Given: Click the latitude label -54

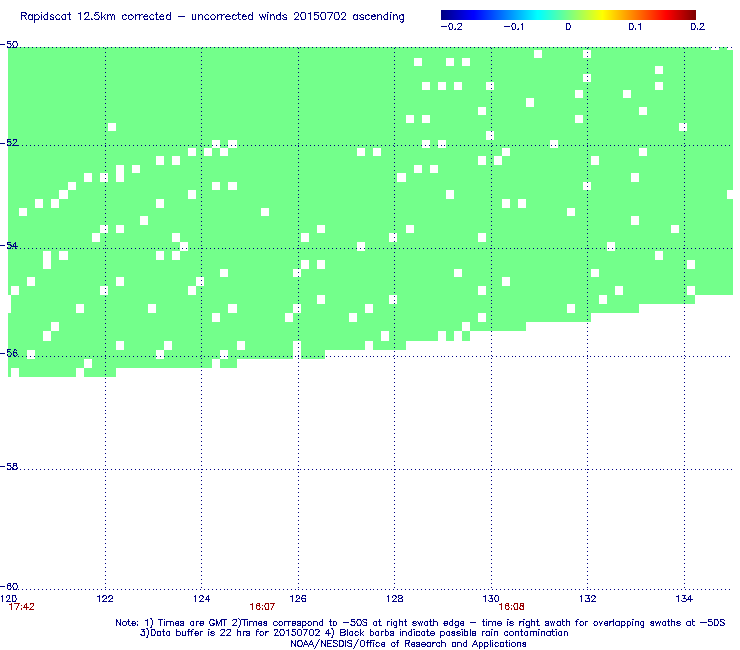Looking at the screenshot, I should coord(9,245).
